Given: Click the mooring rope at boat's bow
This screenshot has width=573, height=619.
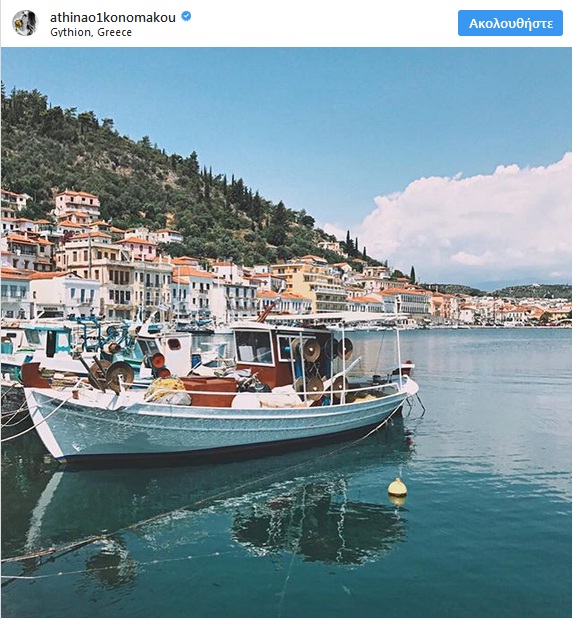Looking at the screenshot, I should pos(30,420).
